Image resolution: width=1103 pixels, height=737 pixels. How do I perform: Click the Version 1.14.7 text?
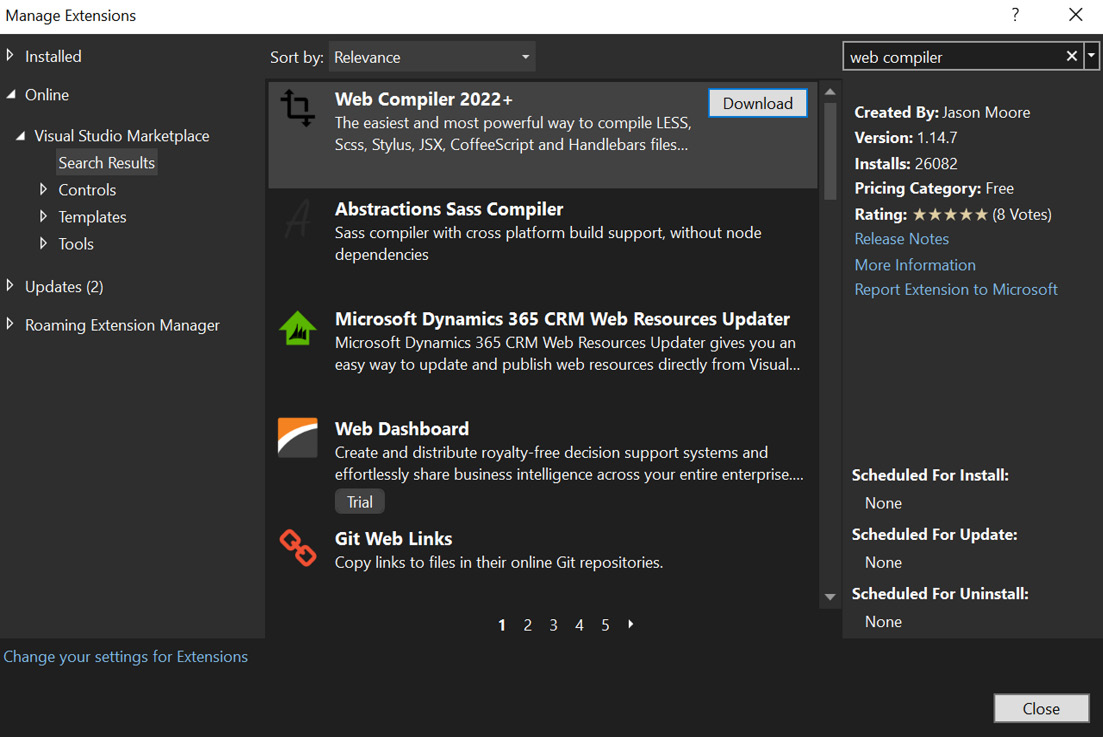[905, 138]
